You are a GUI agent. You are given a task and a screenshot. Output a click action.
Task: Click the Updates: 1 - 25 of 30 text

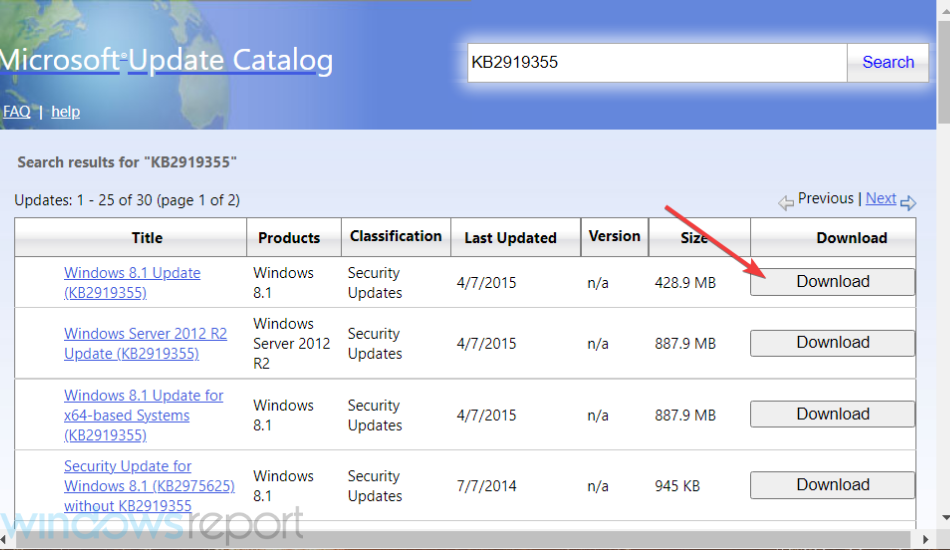point(127,200)
